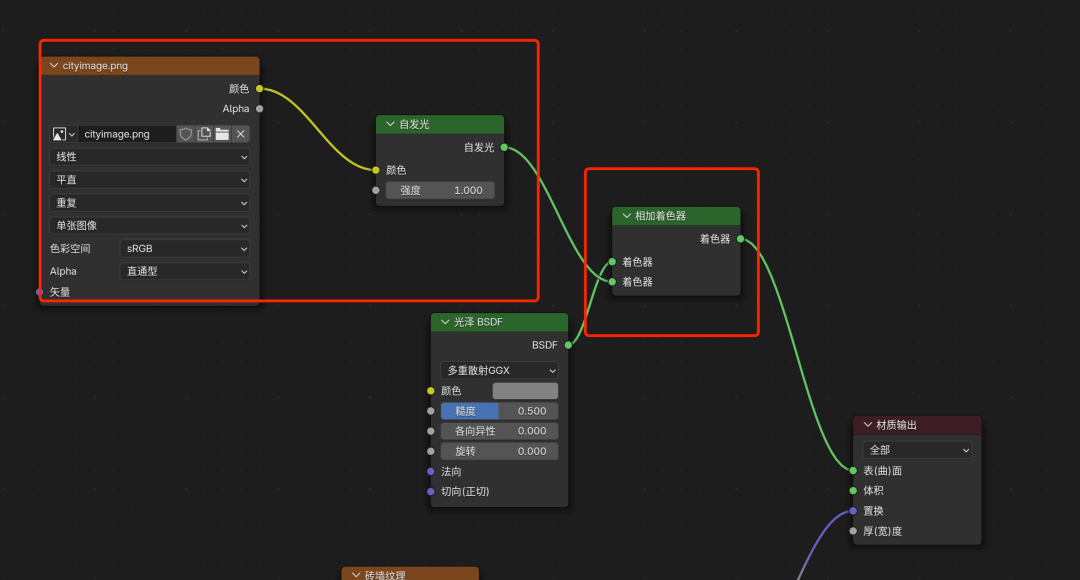Click the new image copy icon
The width and height of the screenshot is (1080, 580).
[204, 134]
